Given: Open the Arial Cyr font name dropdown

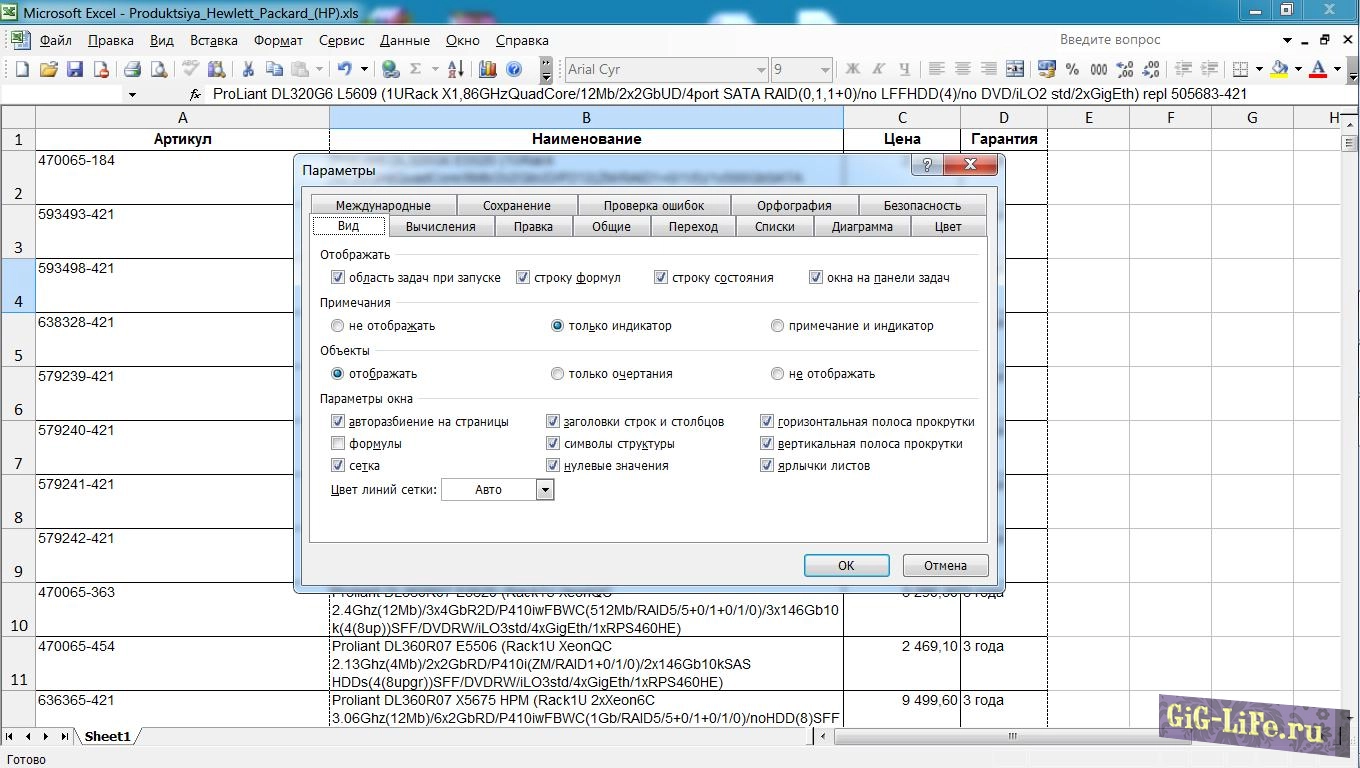Looking at the screenshot, I should coord(760,69).
